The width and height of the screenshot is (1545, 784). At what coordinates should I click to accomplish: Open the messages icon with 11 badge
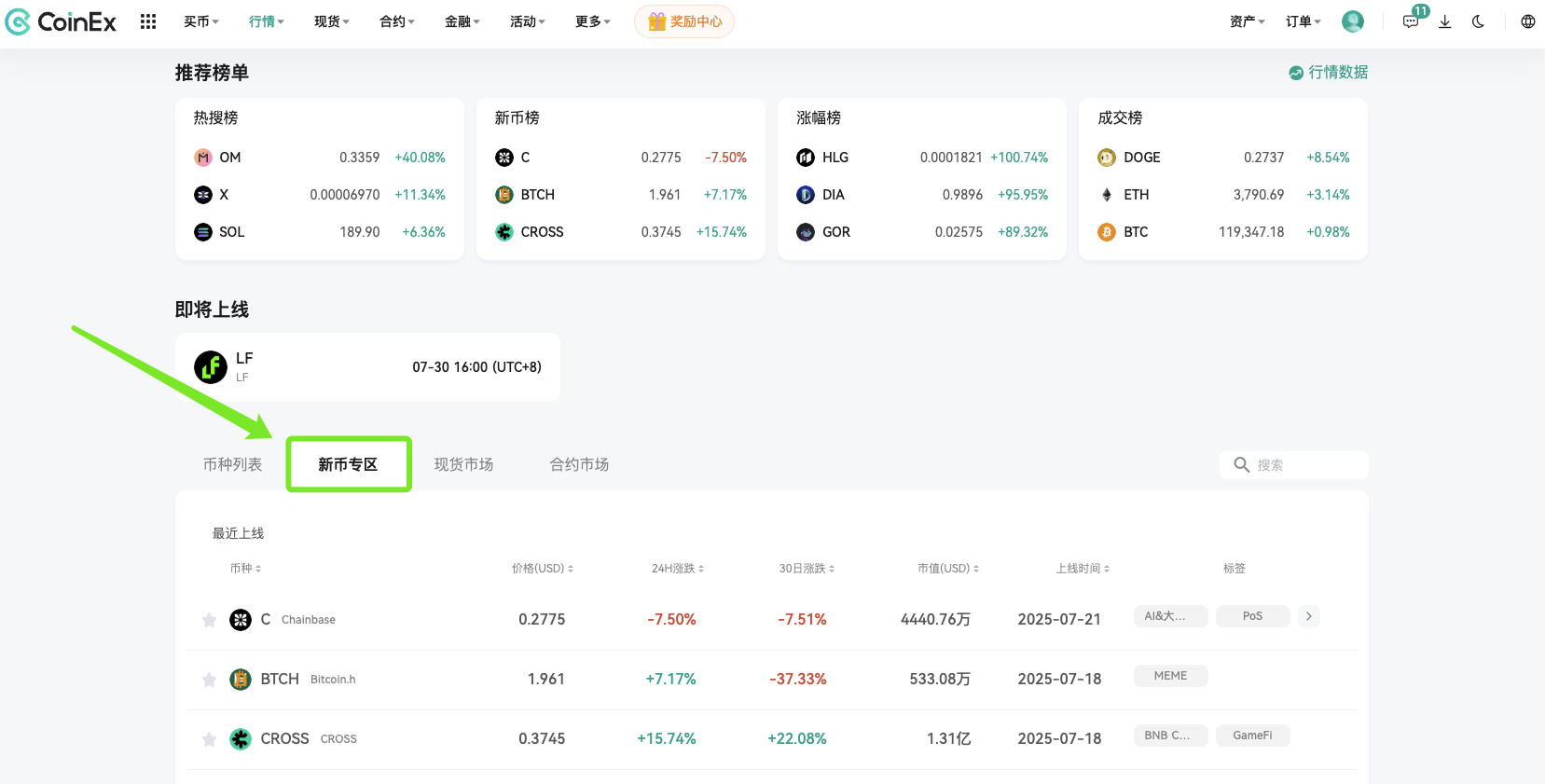[1412, 21]
